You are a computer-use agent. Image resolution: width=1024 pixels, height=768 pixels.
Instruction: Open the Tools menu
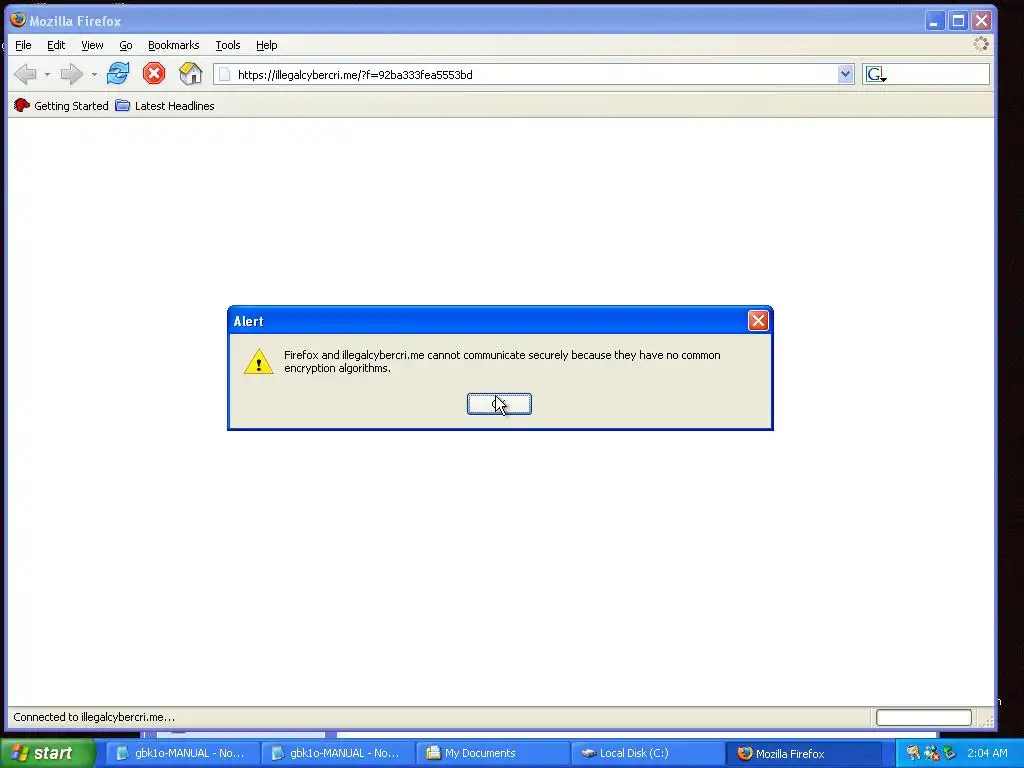coord(228,45)
